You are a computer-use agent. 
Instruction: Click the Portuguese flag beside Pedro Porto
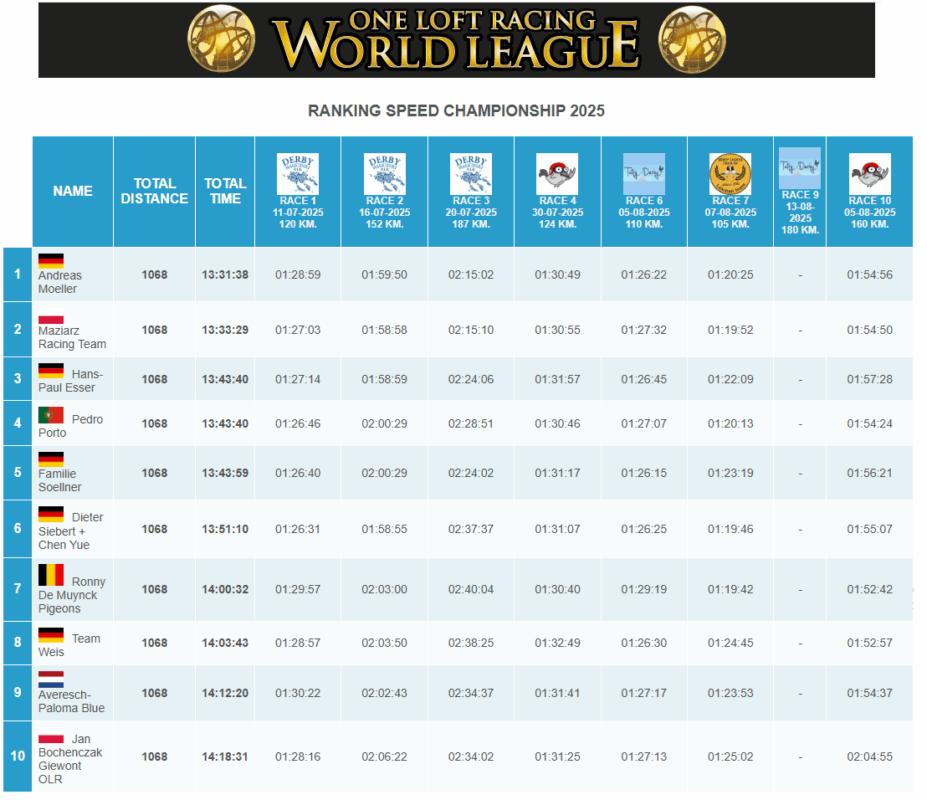pos(51,415)
